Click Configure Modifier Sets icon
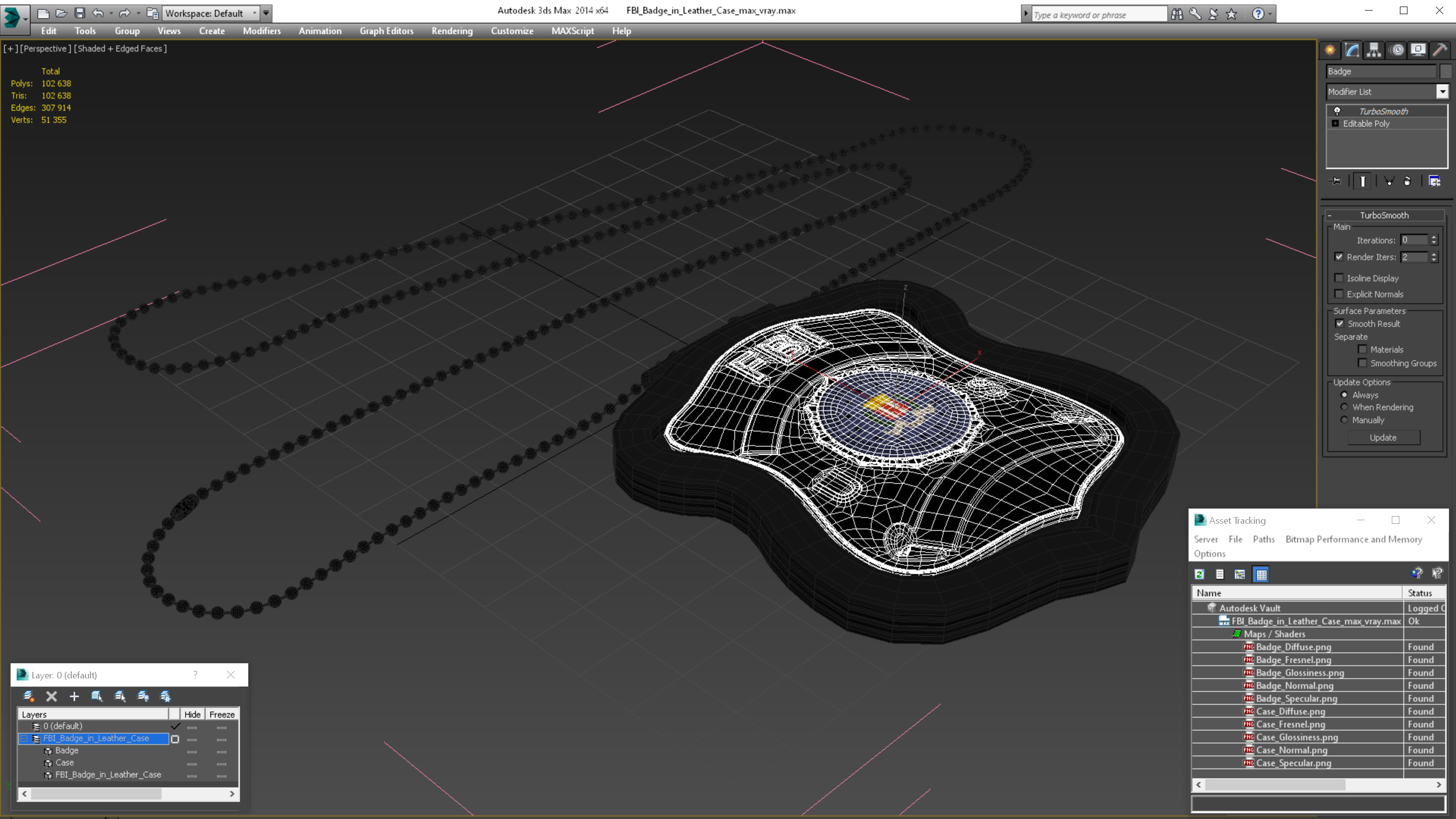Screen dimensions: 1456x819 (1435, 181)
